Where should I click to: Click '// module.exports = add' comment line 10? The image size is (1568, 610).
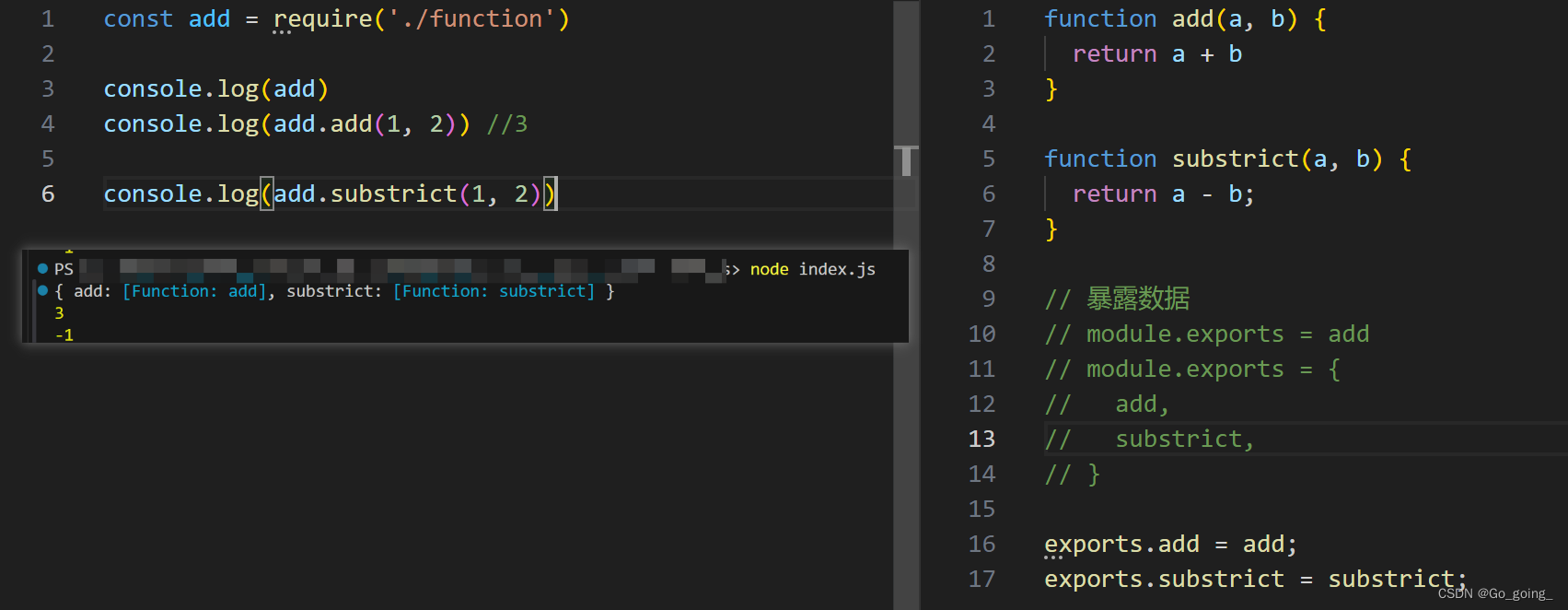point(1207,334)
